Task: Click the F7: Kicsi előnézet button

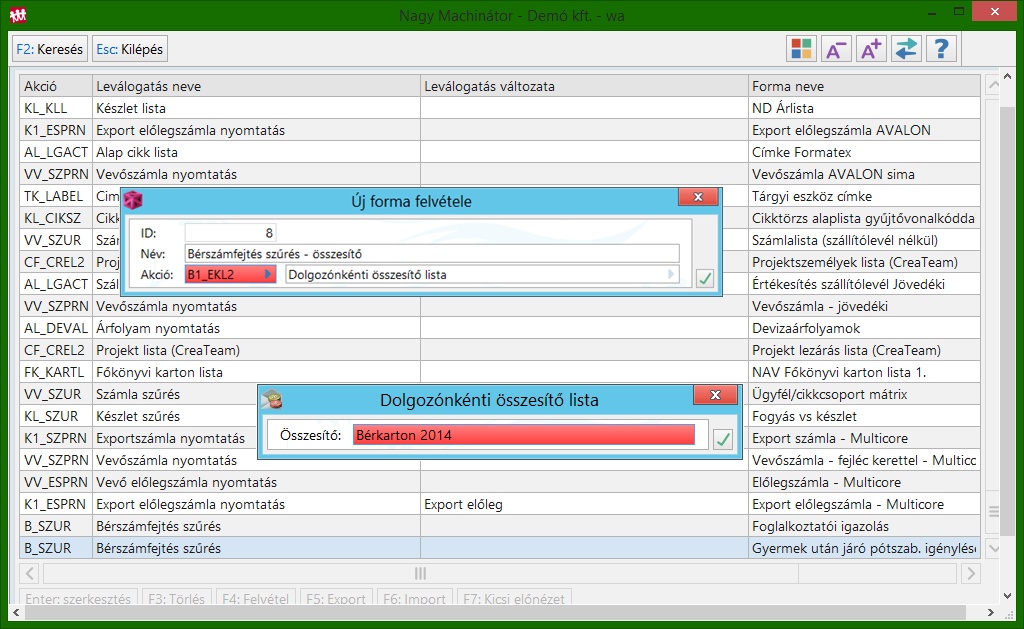Action: pyautogui.click(x=514, y=598)
